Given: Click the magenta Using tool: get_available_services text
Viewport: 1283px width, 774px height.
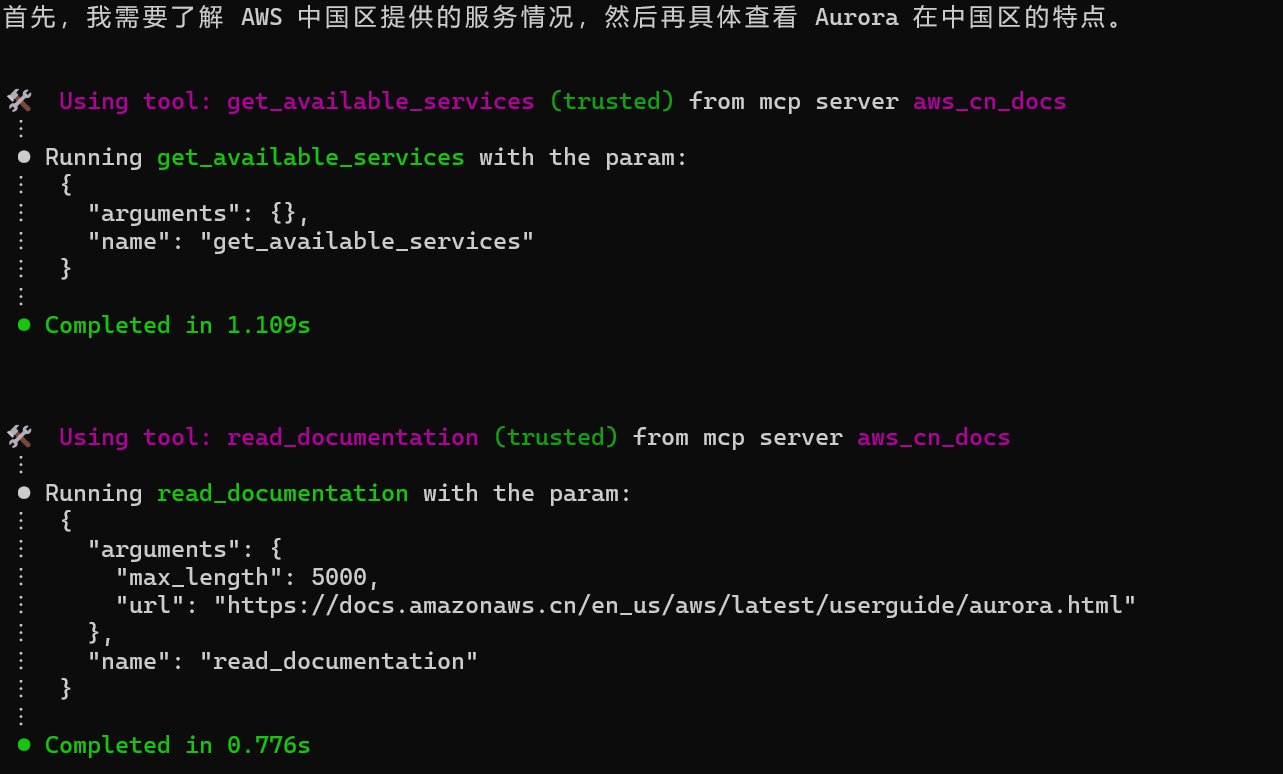Looking at the screenshot, I should coord(297,101).
